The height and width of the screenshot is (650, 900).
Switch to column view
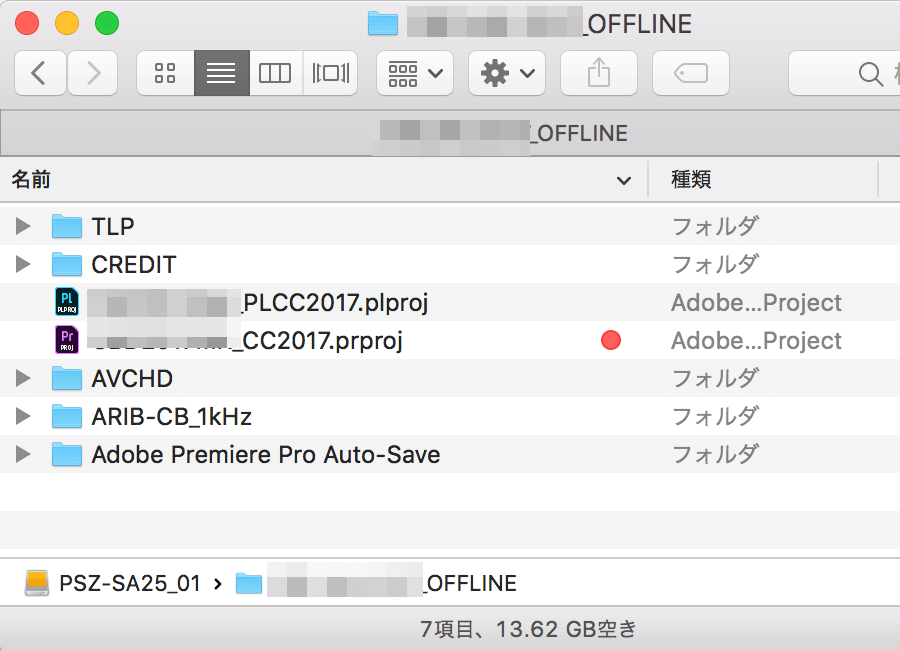point(275,73)
